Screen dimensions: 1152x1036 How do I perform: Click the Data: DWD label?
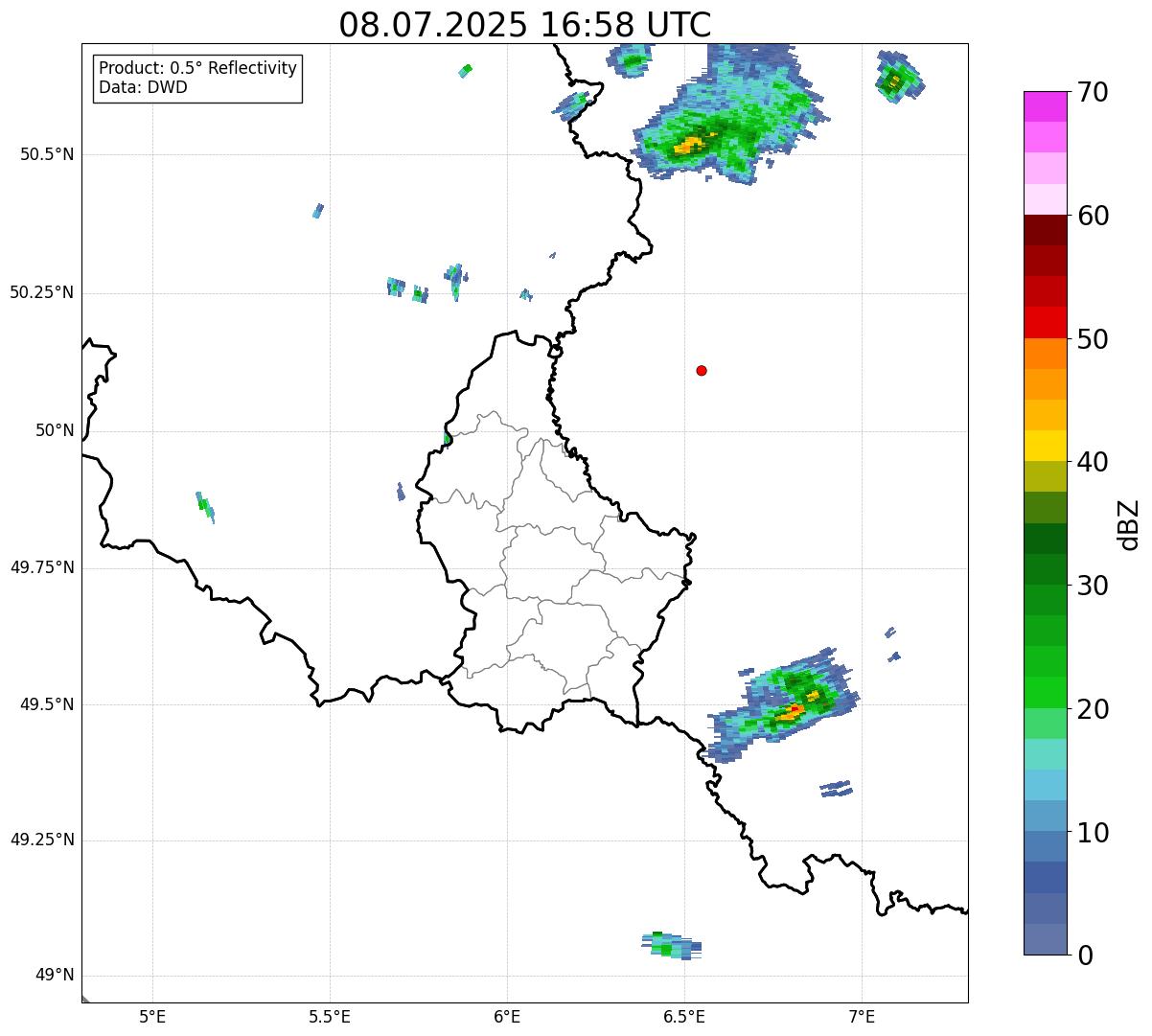[x=143, y=87]
